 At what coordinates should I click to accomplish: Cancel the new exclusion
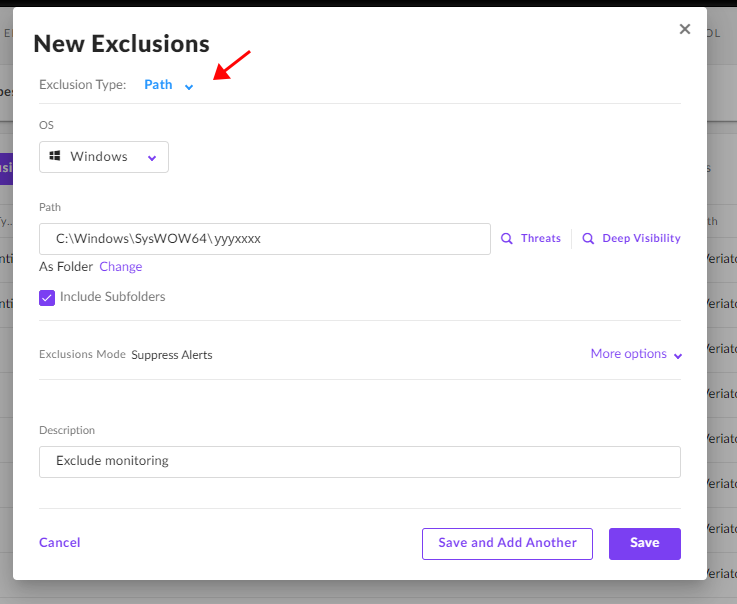pos(60,542)
